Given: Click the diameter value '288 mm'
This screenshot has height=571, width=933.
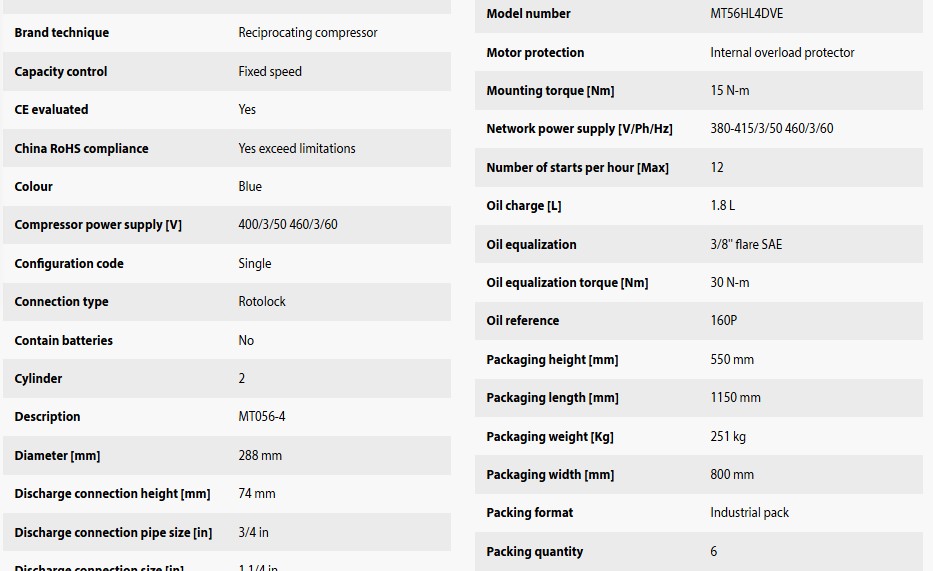Looking at the screenshot, I should 260,456.
